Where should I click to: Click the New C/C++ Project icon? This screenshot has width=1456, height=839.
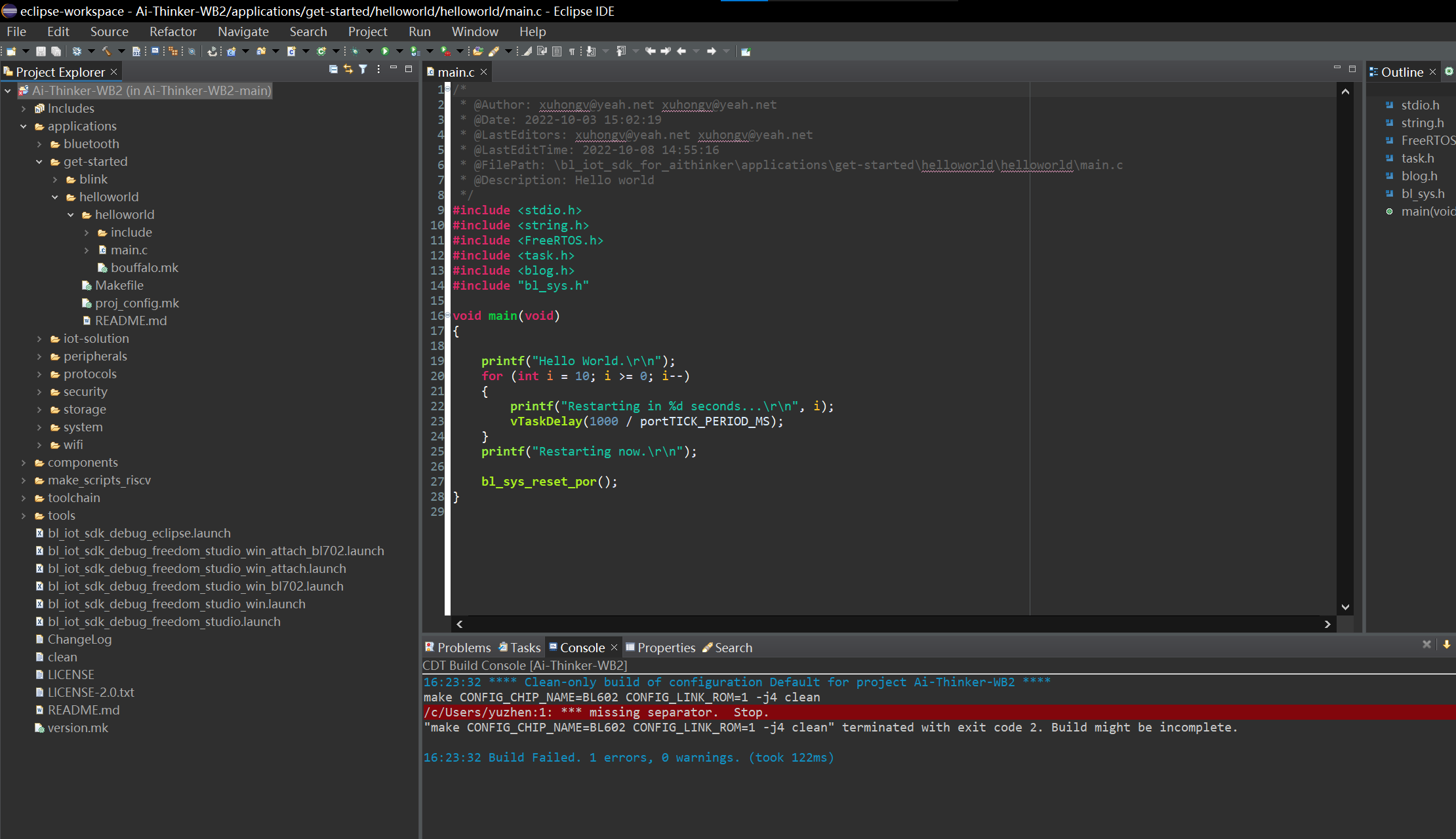pos(231,51)
